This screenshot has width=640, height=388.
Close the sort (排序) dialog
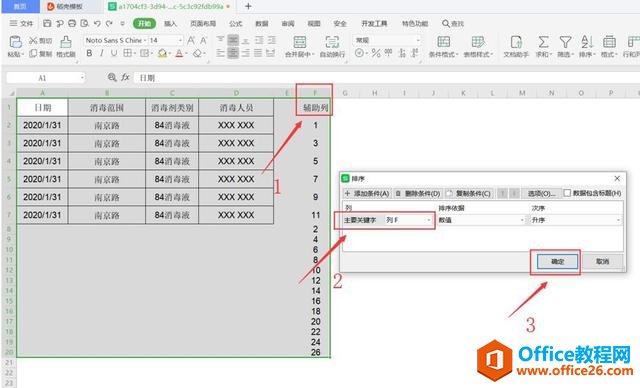point(617,178)
